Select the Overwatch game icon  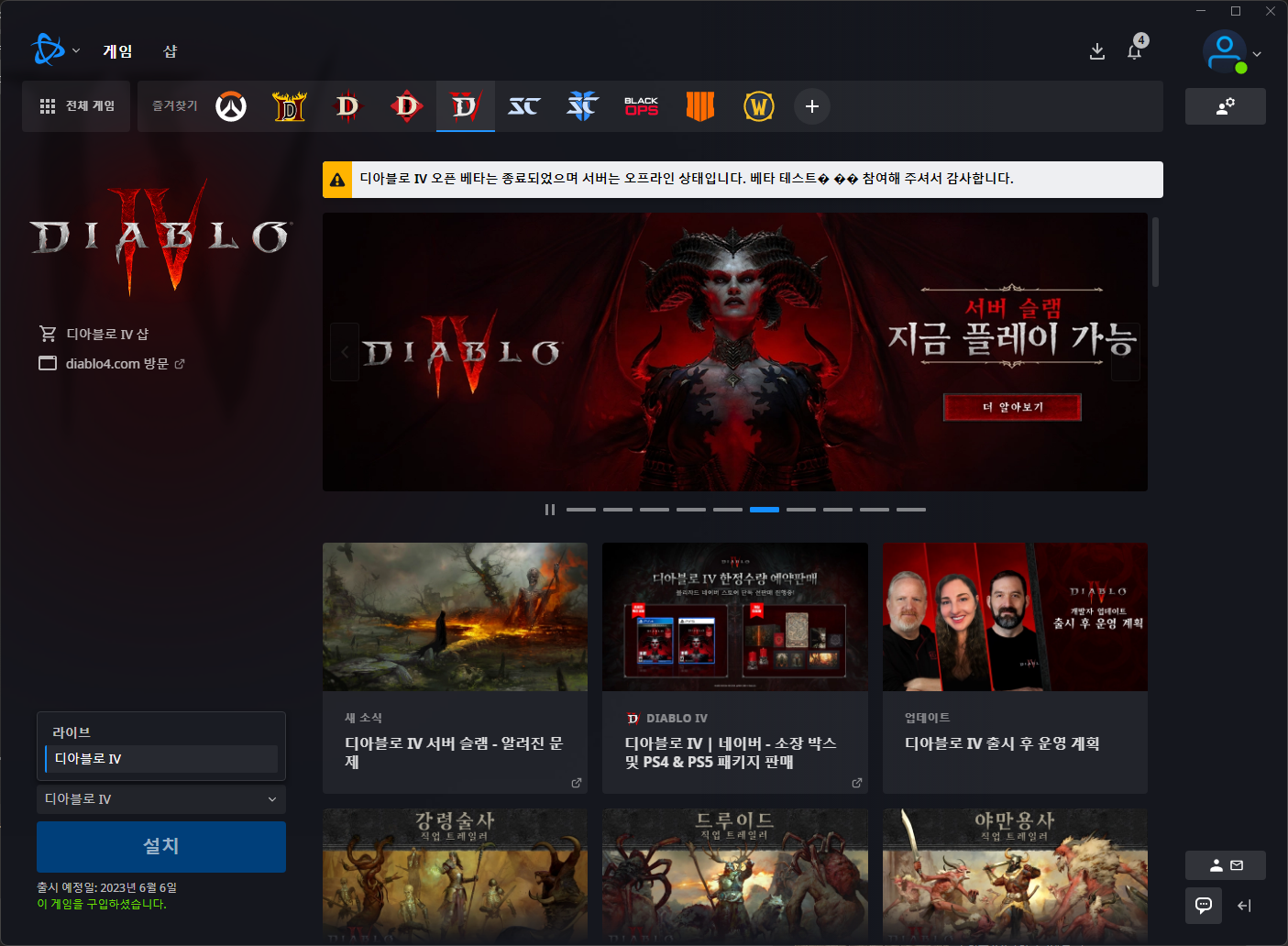[x=231, y=107]
